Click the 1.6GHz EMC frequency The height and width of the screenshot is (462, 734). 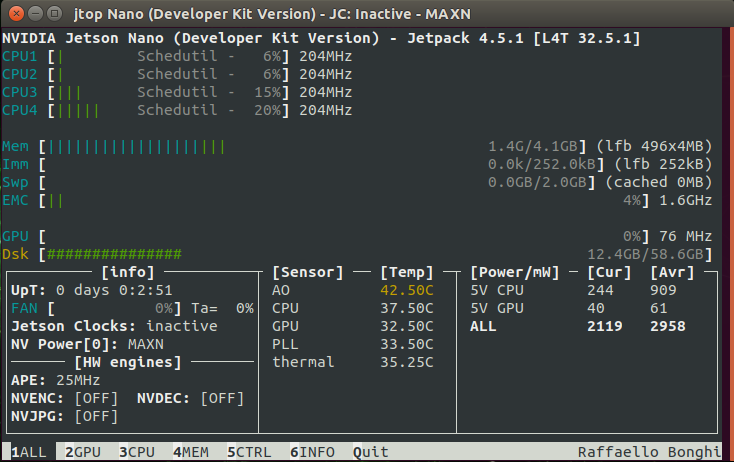pyautogui.click(x=686, y=201)
